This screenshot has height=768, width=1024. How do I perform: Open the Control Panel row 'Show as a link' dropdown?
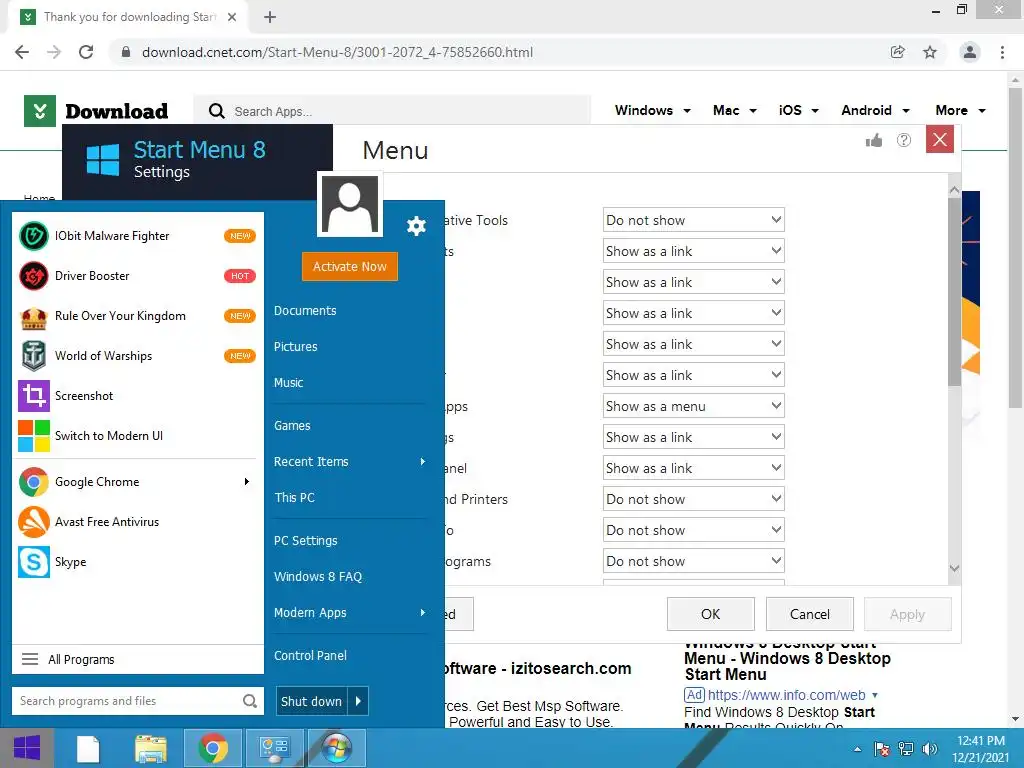click(694, 468)
